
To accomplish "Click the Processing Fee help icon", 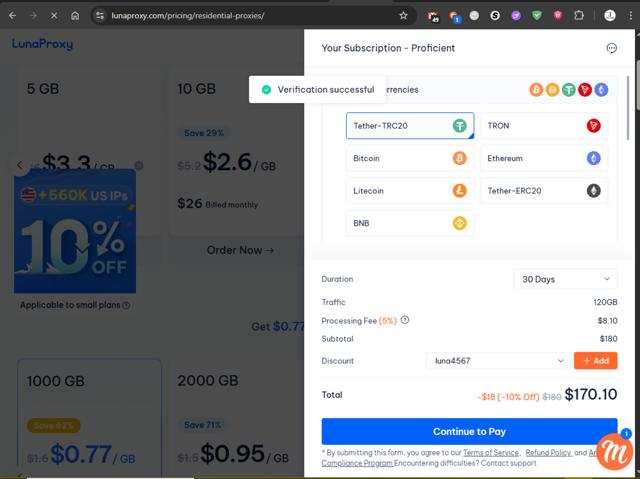I will (404, 320).
